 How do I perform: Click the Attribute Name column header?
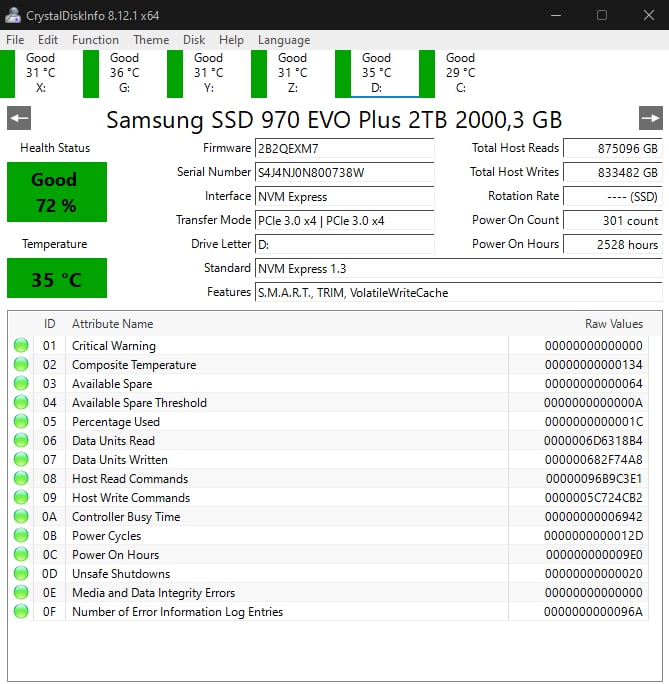pyautogui.click(x=113, y=324)
